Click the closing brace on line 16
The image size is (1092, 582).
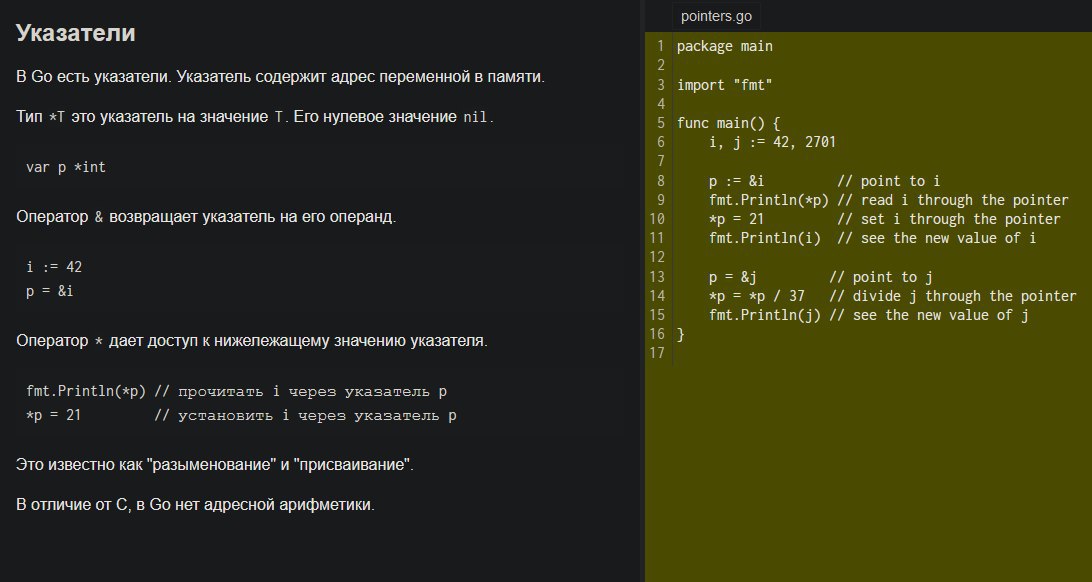pos(681,334)
